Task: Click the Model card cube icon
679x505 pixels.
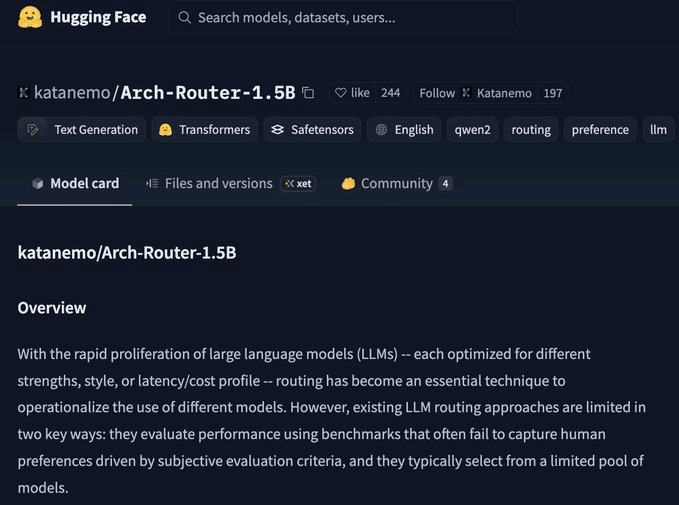Action: coord(38,184)
